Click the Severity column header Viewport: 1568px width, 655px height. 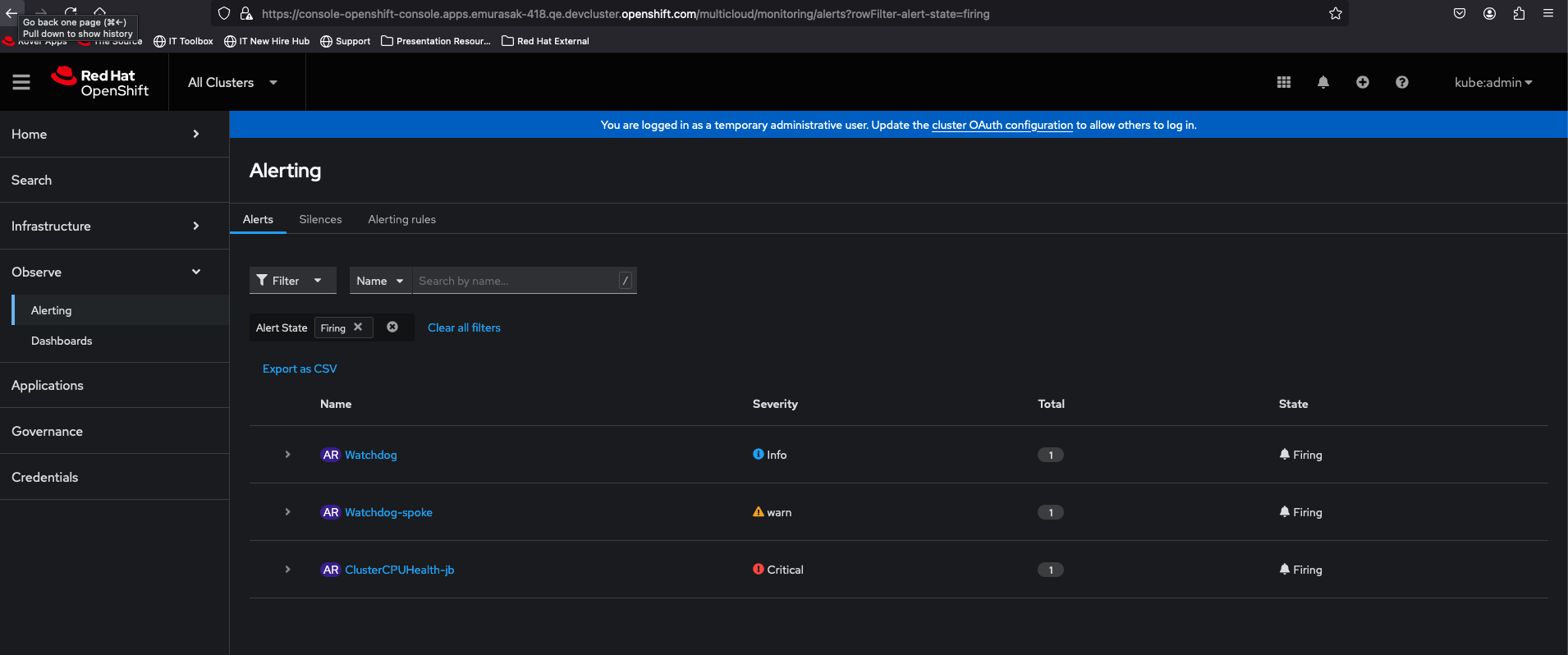(x=775, y=404)
